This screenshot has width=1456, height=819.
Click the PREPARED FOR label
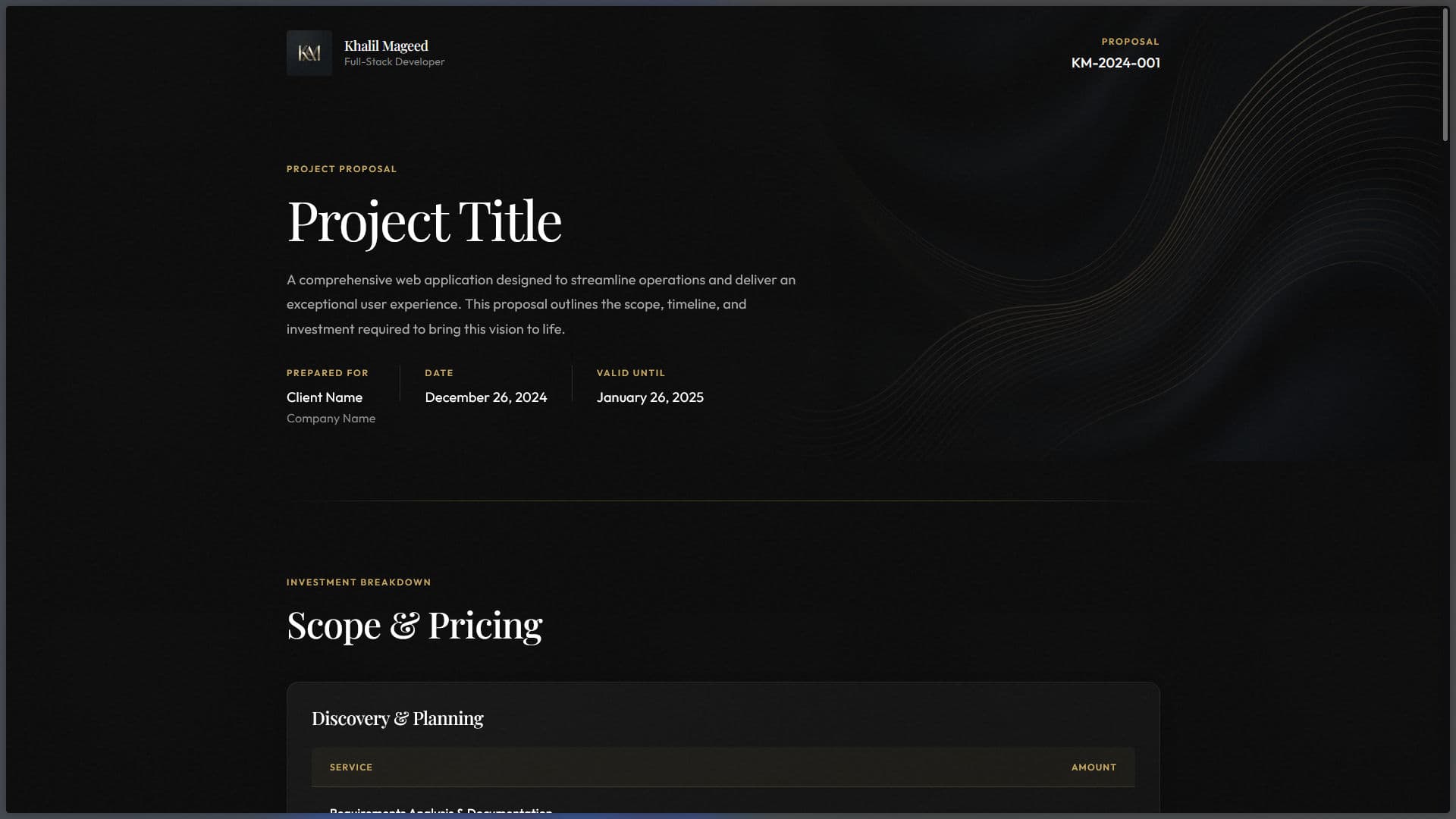pos(327,373)
